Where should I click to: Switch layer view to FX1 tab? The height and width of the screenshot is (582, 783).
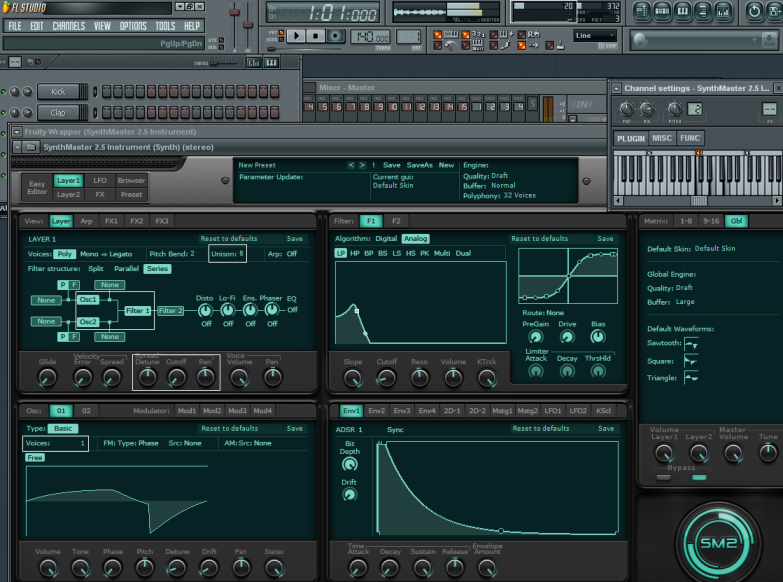[111, 221]
